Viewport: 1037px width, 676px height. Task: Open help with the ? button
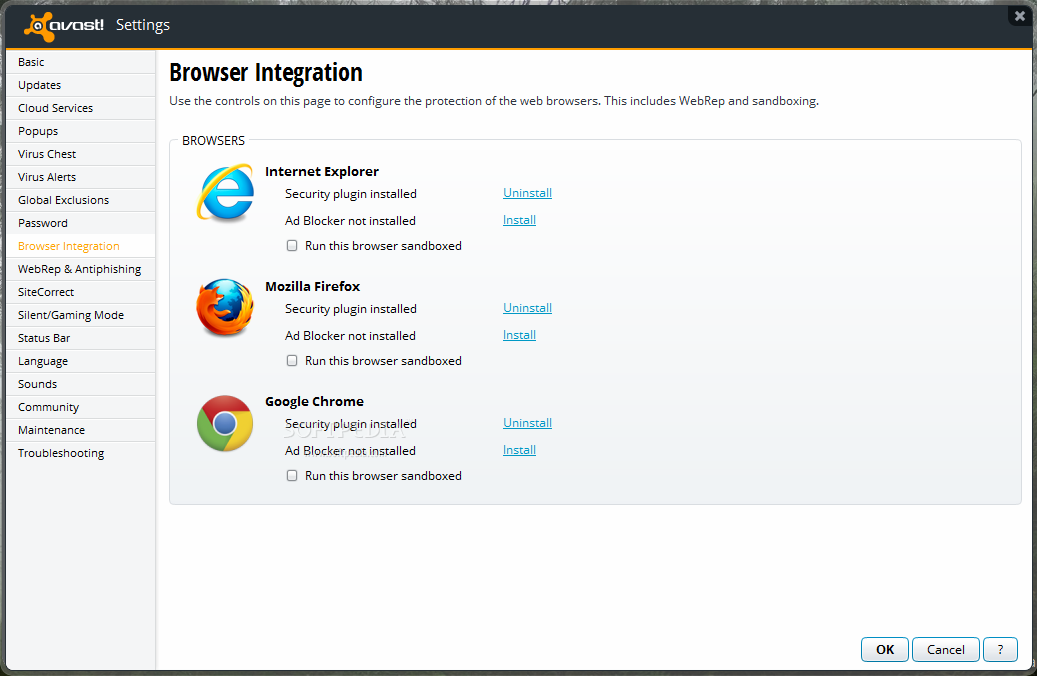click(x=1000, y=650)
